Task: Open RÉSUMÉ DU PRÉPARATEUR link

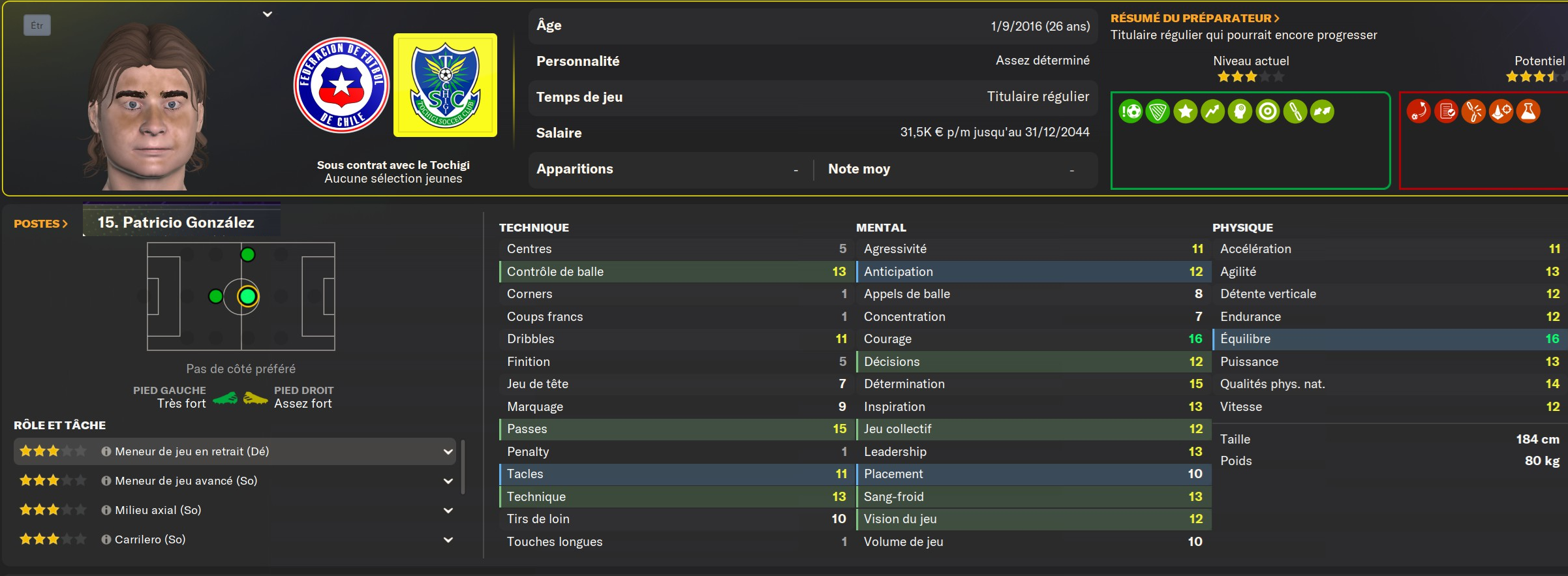Action: 1195,18
